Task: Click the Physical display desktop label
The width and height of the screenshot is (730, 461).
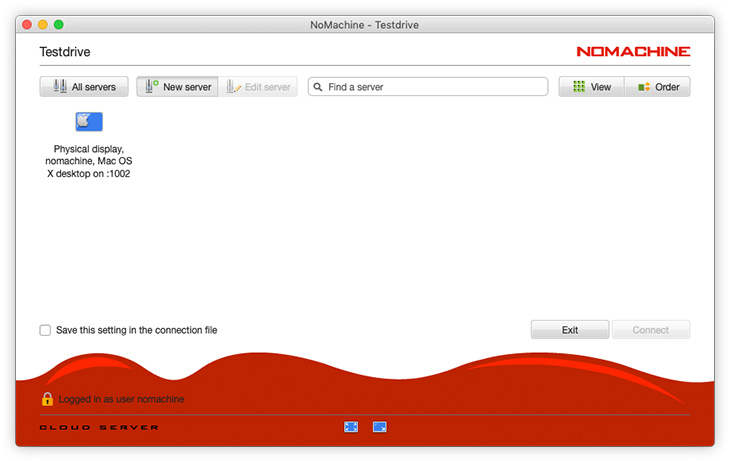Action: 89,161
